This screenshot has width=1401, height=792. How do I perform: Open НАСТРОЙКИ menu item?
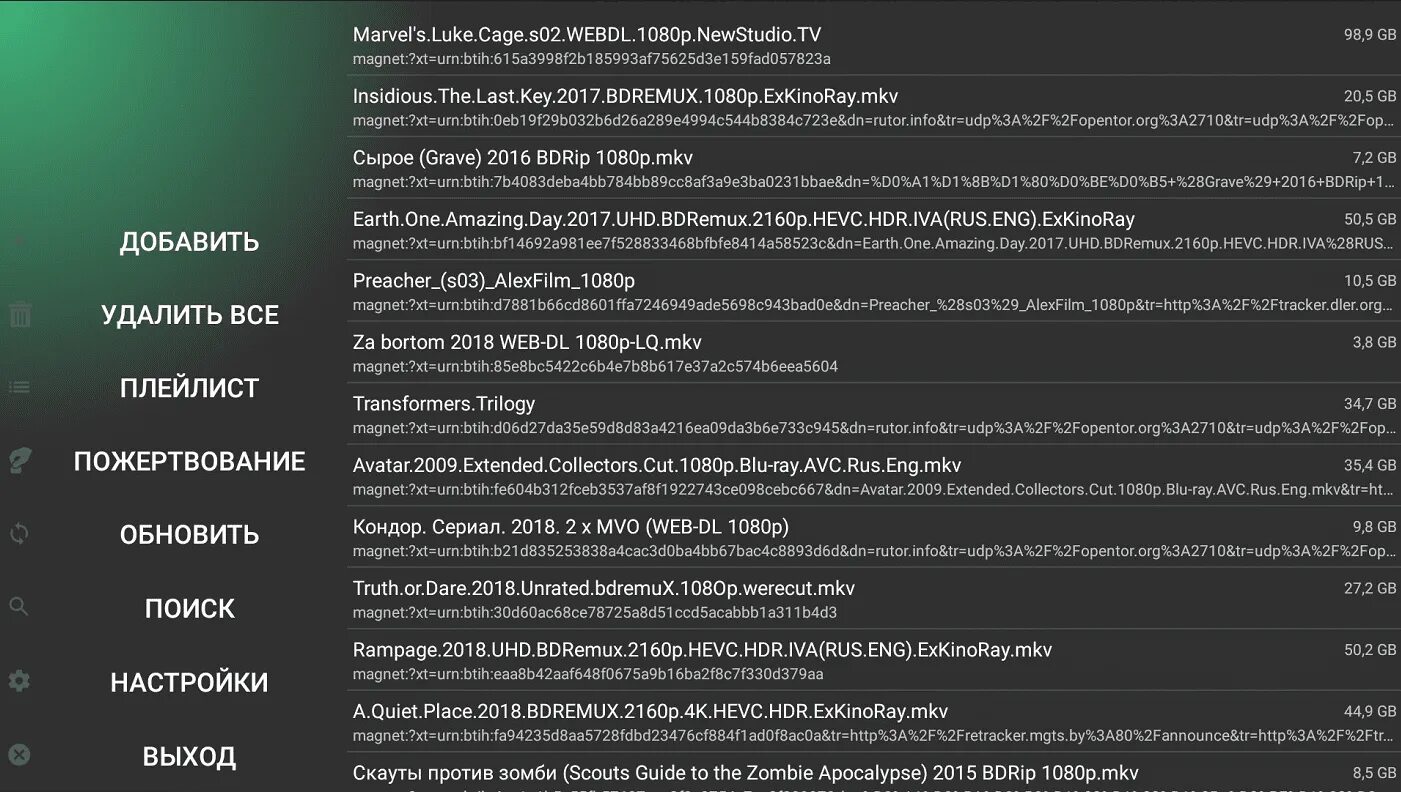(189, 682)
